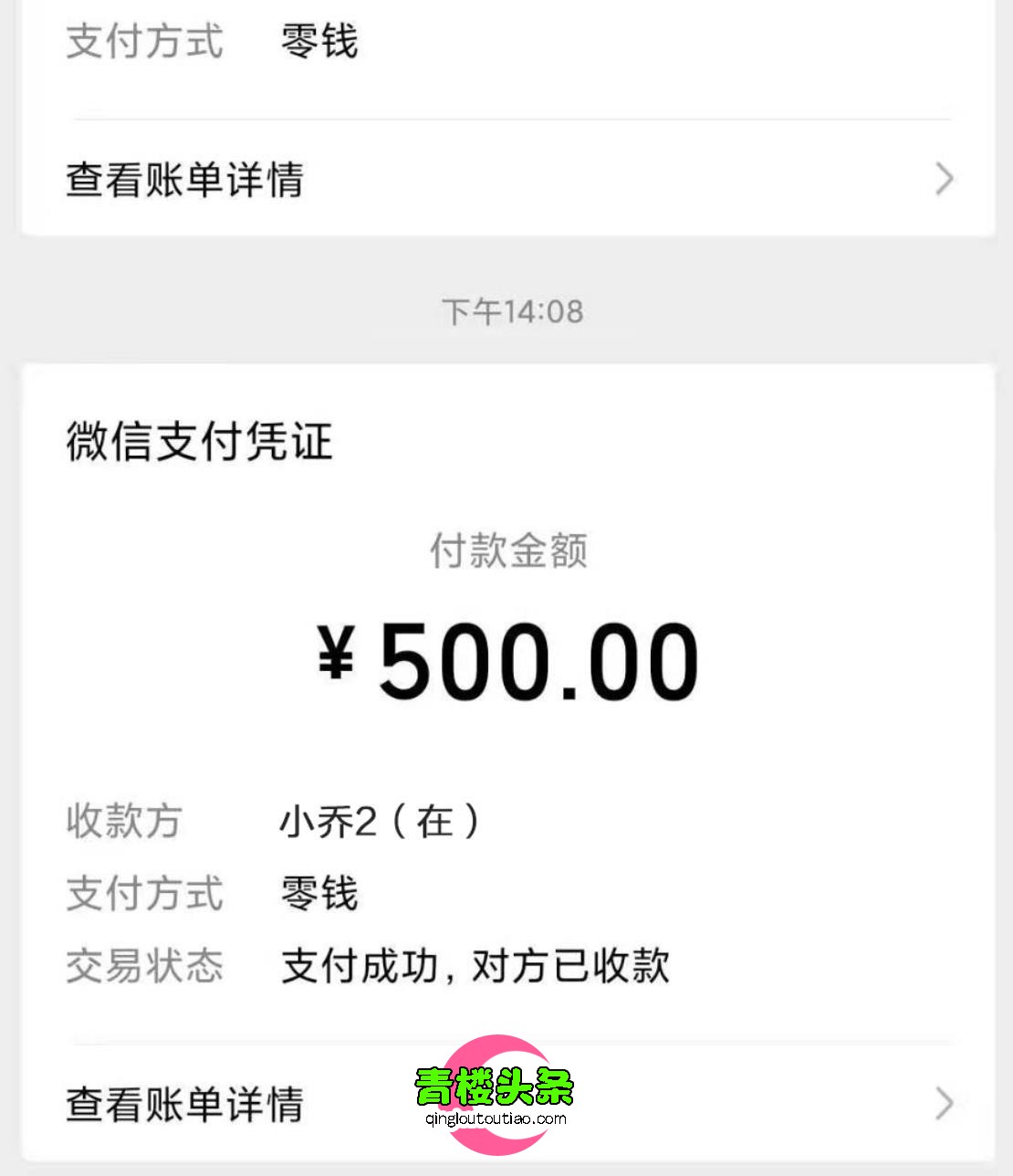Click the 青楼头条 green watermark logo

click(x=494, y=1087)
